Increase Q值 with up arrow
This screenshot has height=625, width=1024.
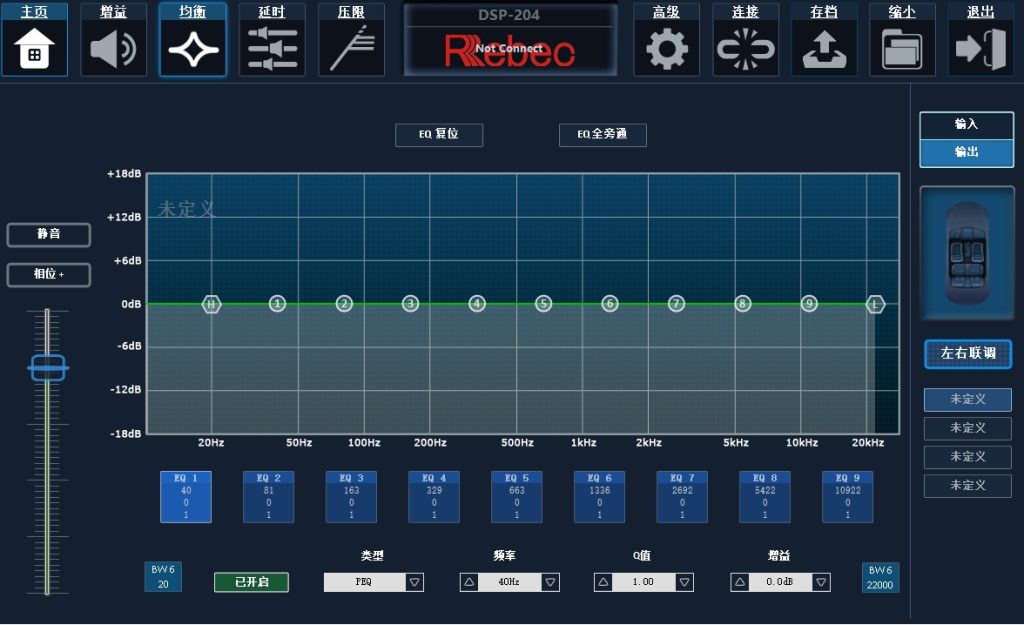(603, 582)
